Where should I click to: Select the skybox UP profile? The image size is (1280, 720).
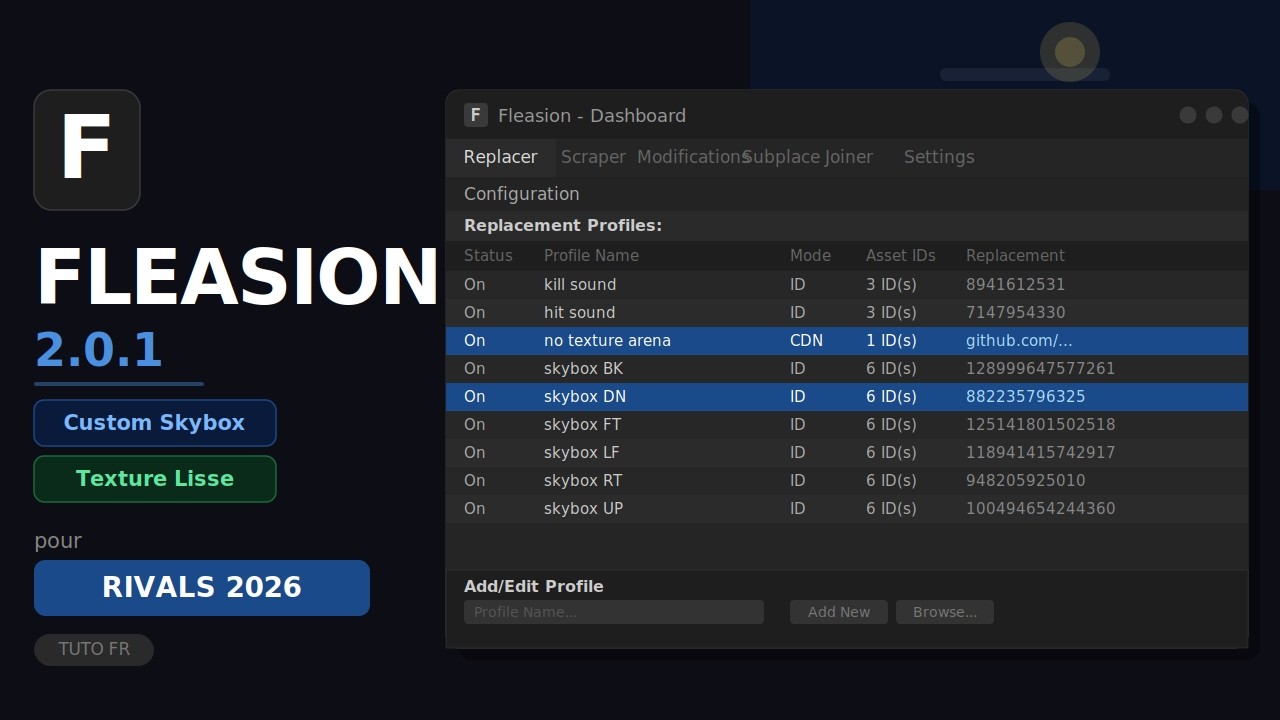(x=847, y=509)
